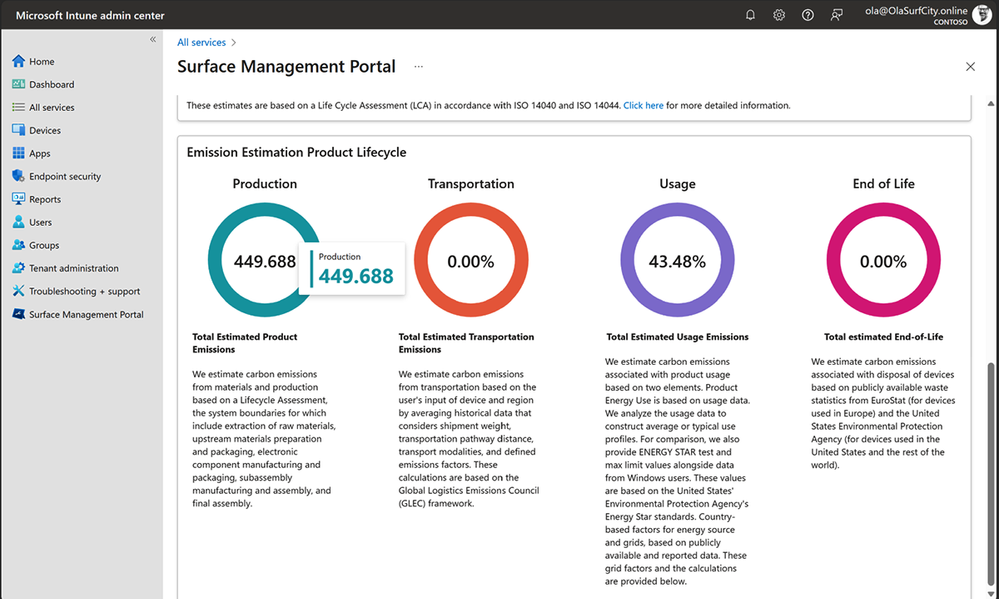Open account ola@OlaSurfCity.online label

pyautogui.click(x=916, y=10)
